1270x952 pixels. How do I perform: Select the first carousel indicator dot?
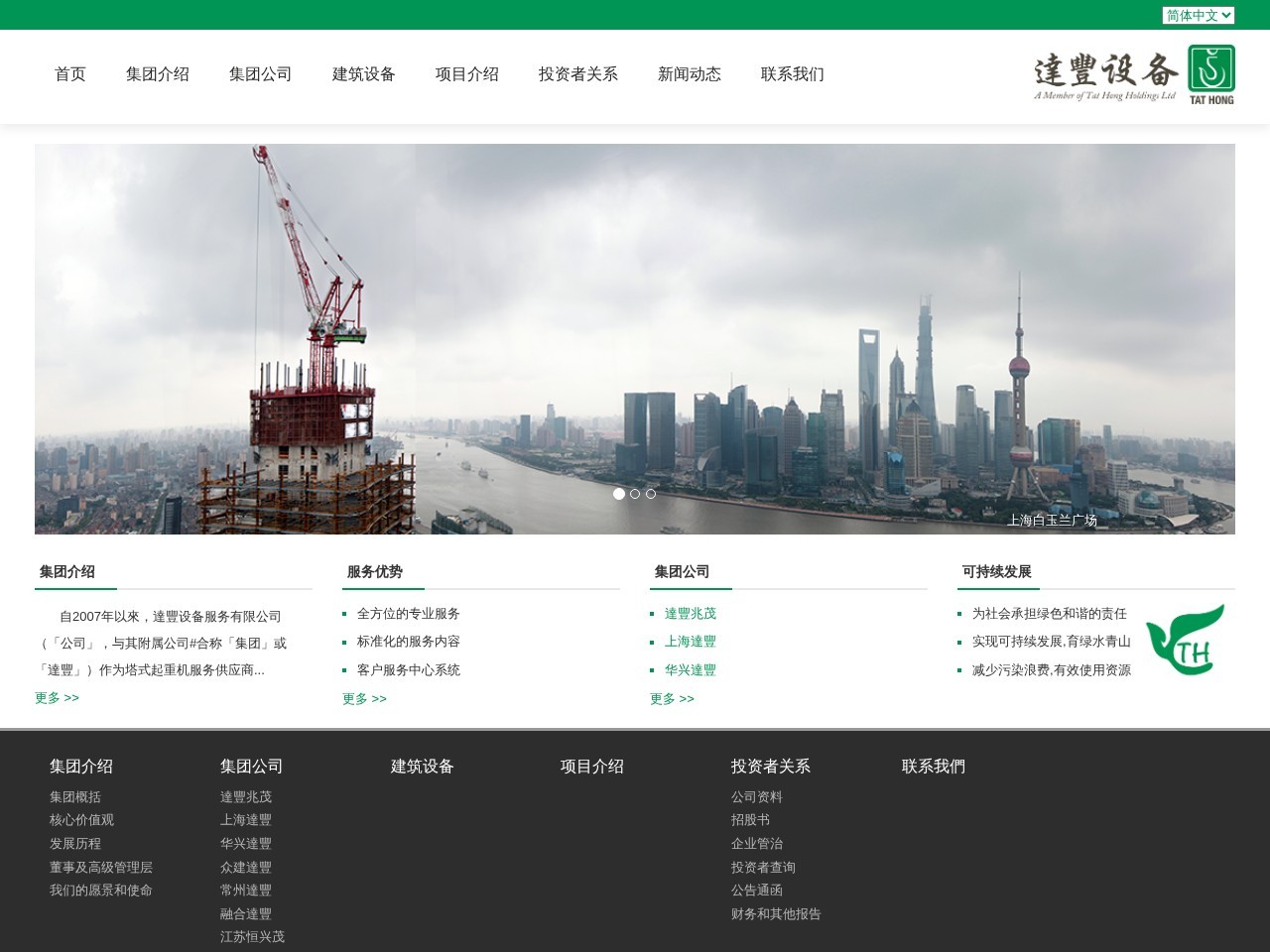[x=619, y=494]
